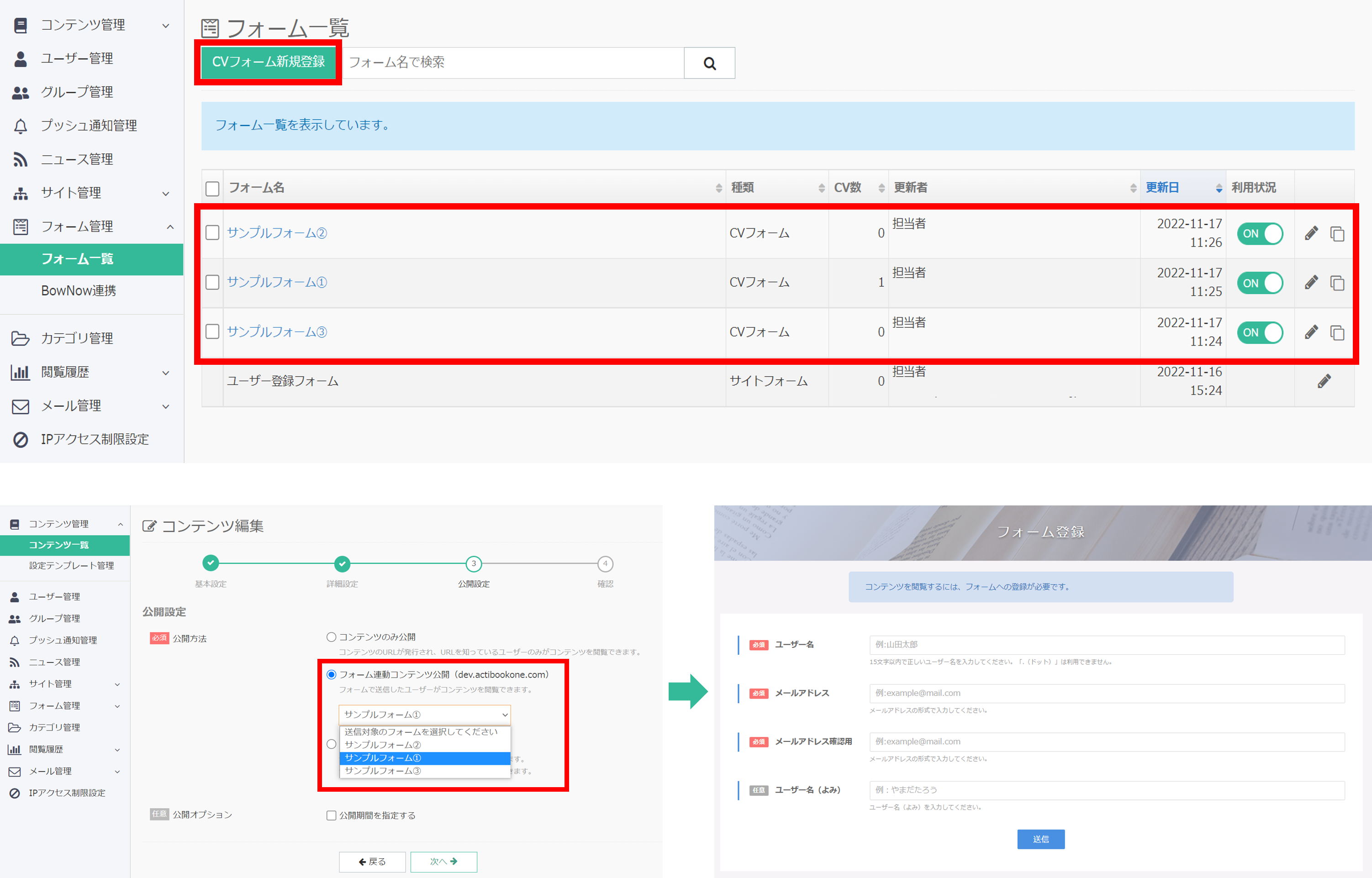Open the サンプルフォーム② link
Viewport: 1372px width, 878px height.
point(277,232)
